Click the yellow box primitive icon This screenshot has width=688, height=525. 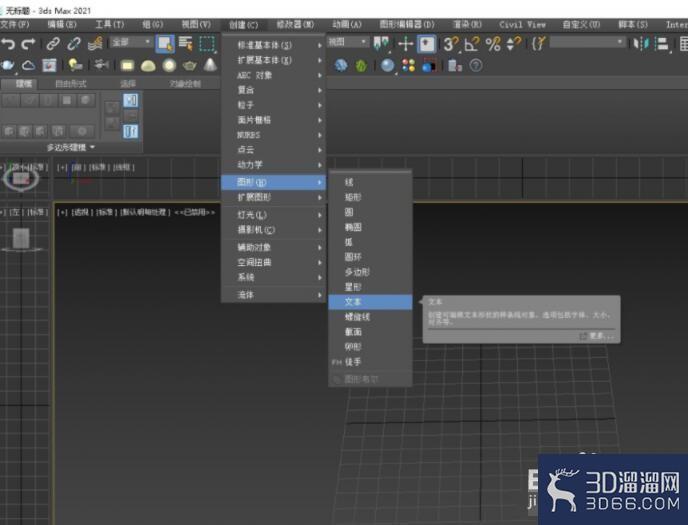(x=127, y=66)
